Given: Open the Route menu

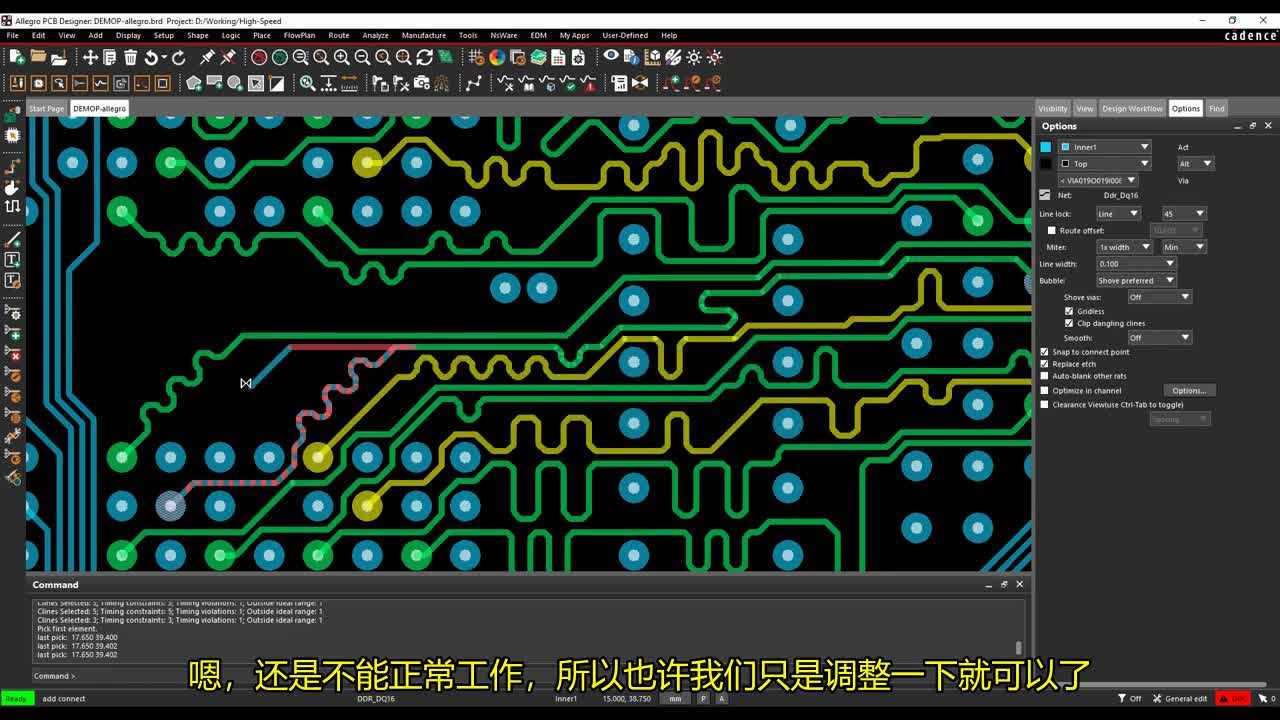Looking at the screenshot, I should click(x=338, y=35).
